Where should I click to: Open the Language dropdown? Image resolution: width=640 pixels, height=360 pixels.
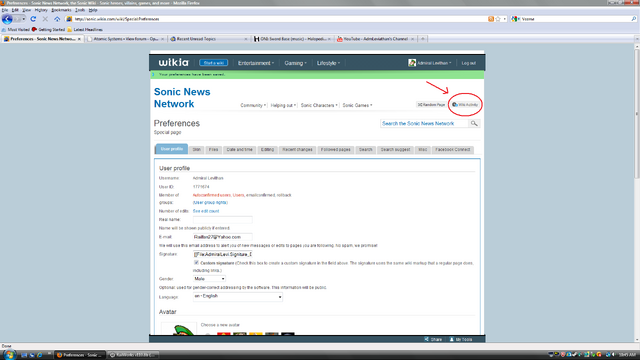click(x=238, y=297)
